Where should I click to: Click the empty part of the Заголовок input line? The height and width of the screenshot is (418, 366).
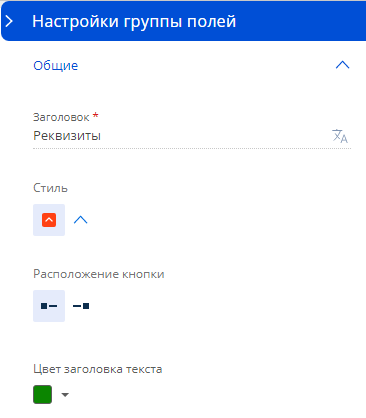click(215, 136)
